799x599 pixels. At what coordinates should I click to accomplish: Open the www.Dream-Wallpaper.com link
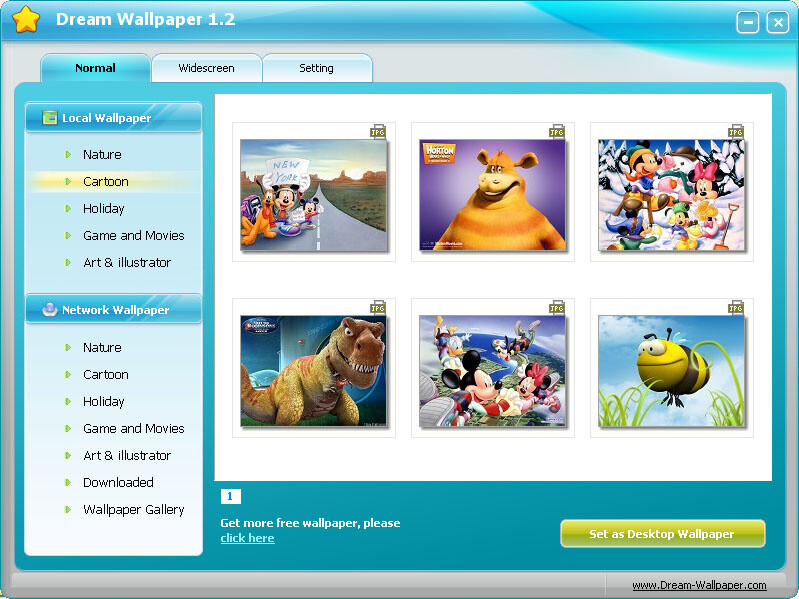(699, 585)
